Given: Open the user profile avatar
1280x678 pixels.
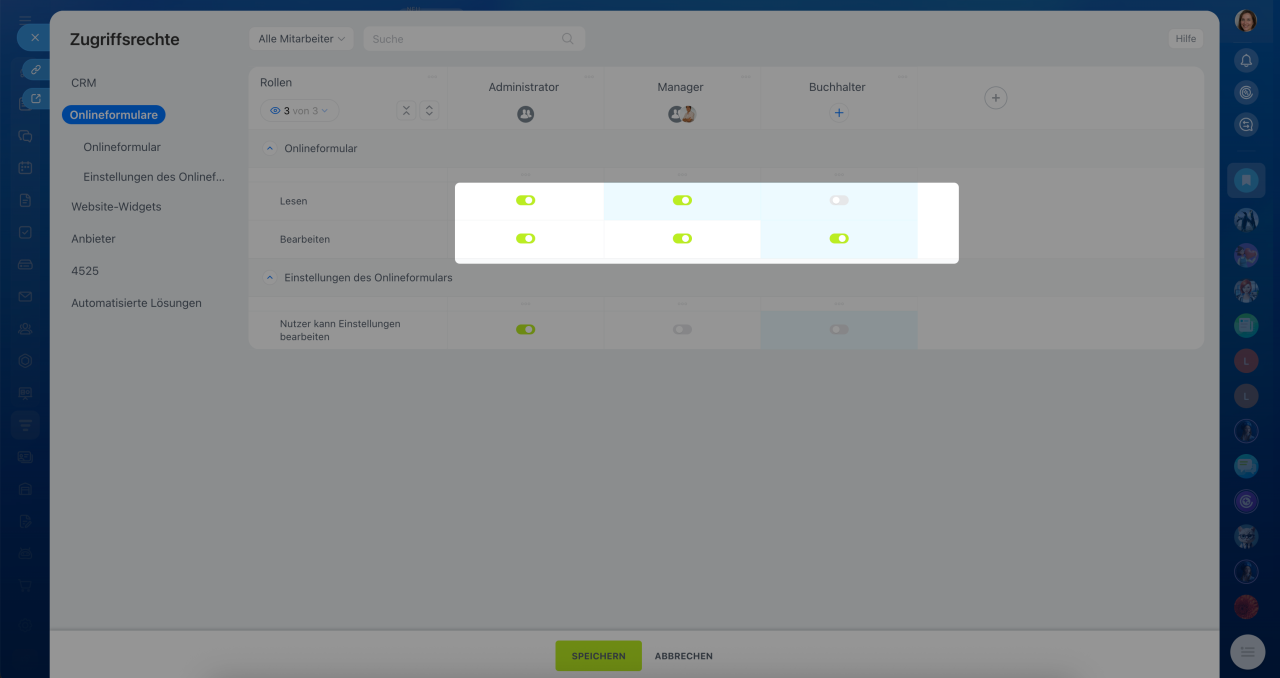Looking at the screenshot, I should tap(1246, 21).
